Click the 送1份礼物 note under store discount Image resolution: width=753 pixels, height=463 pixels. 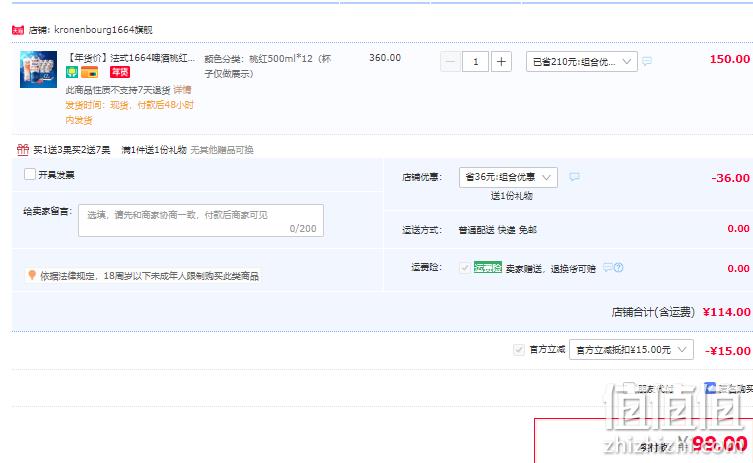coord(511,195)
